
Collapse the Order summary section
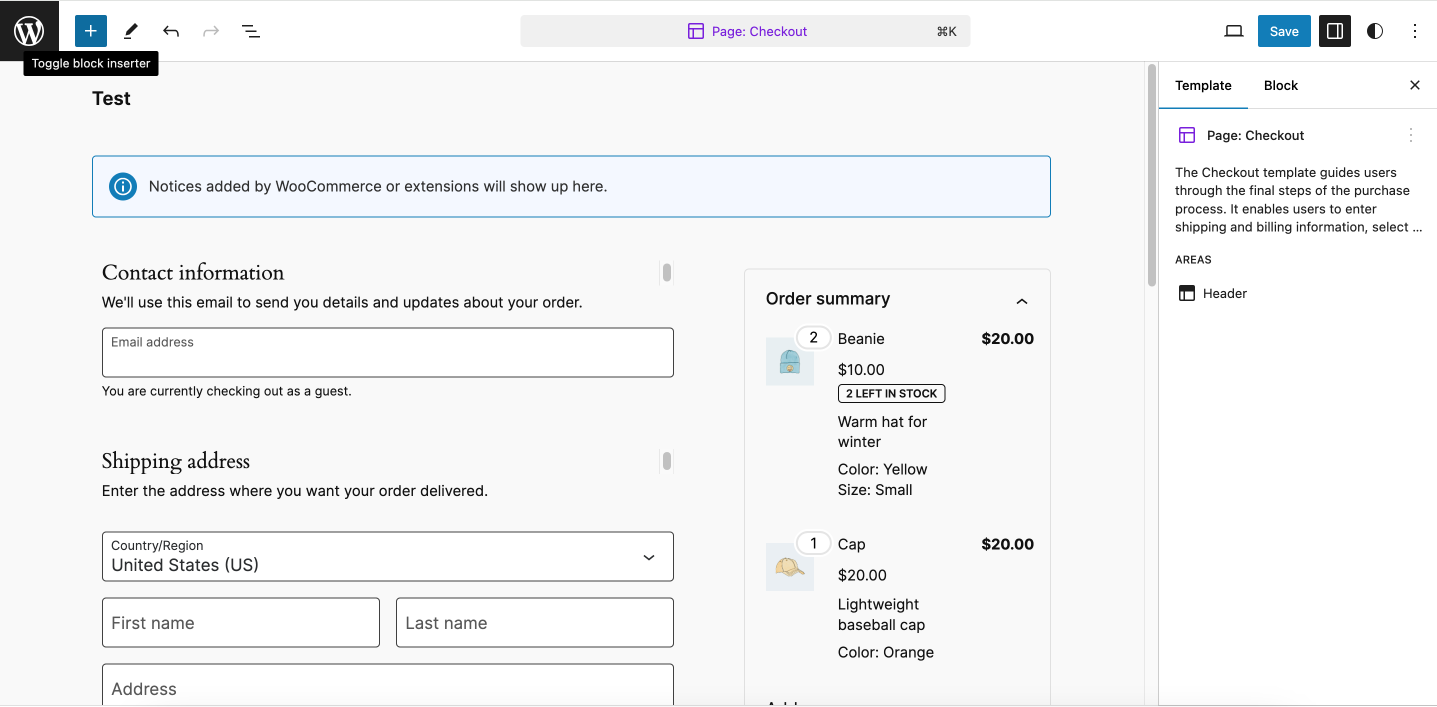tap(1022, 300)
